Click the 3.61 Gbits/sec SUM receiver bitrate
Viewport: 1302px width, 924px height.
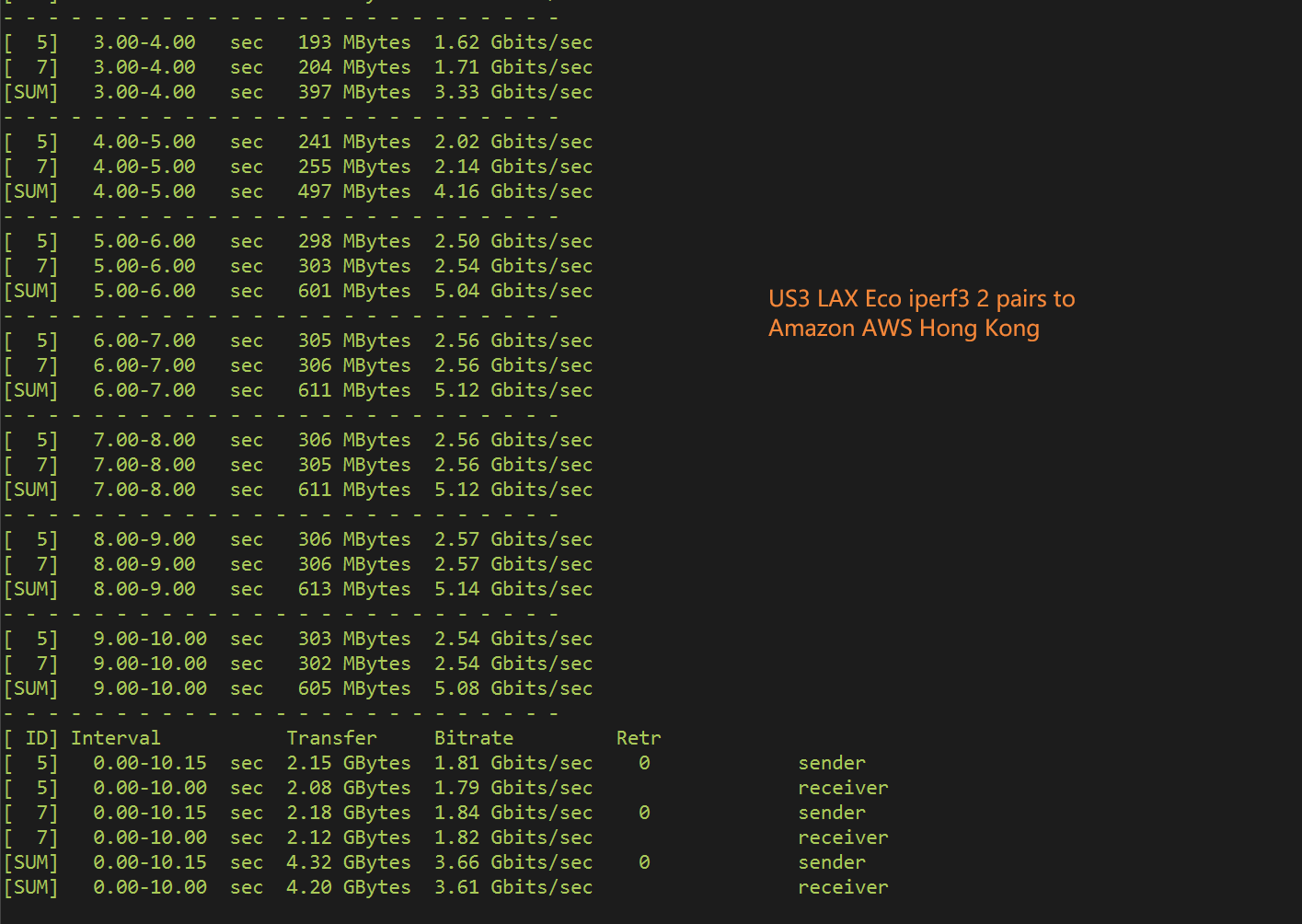tap(513, 887)
